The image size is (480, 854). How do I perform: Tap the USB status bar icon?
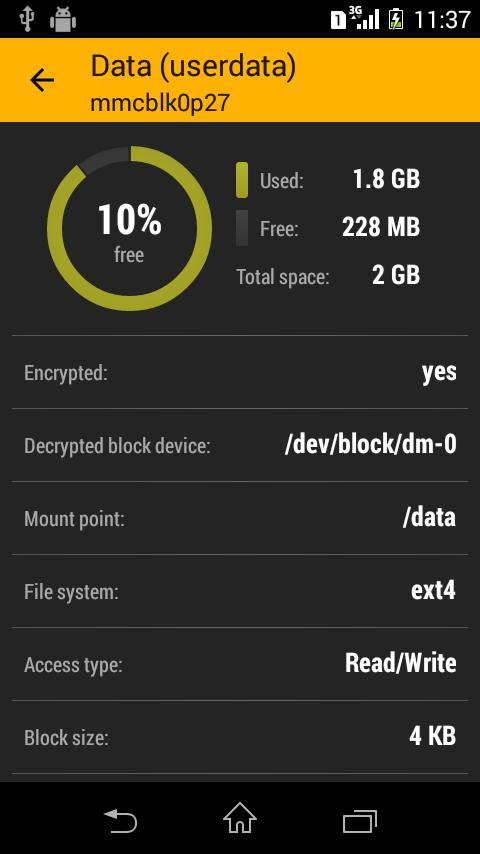pyautogui.click(x=27, y=19)
